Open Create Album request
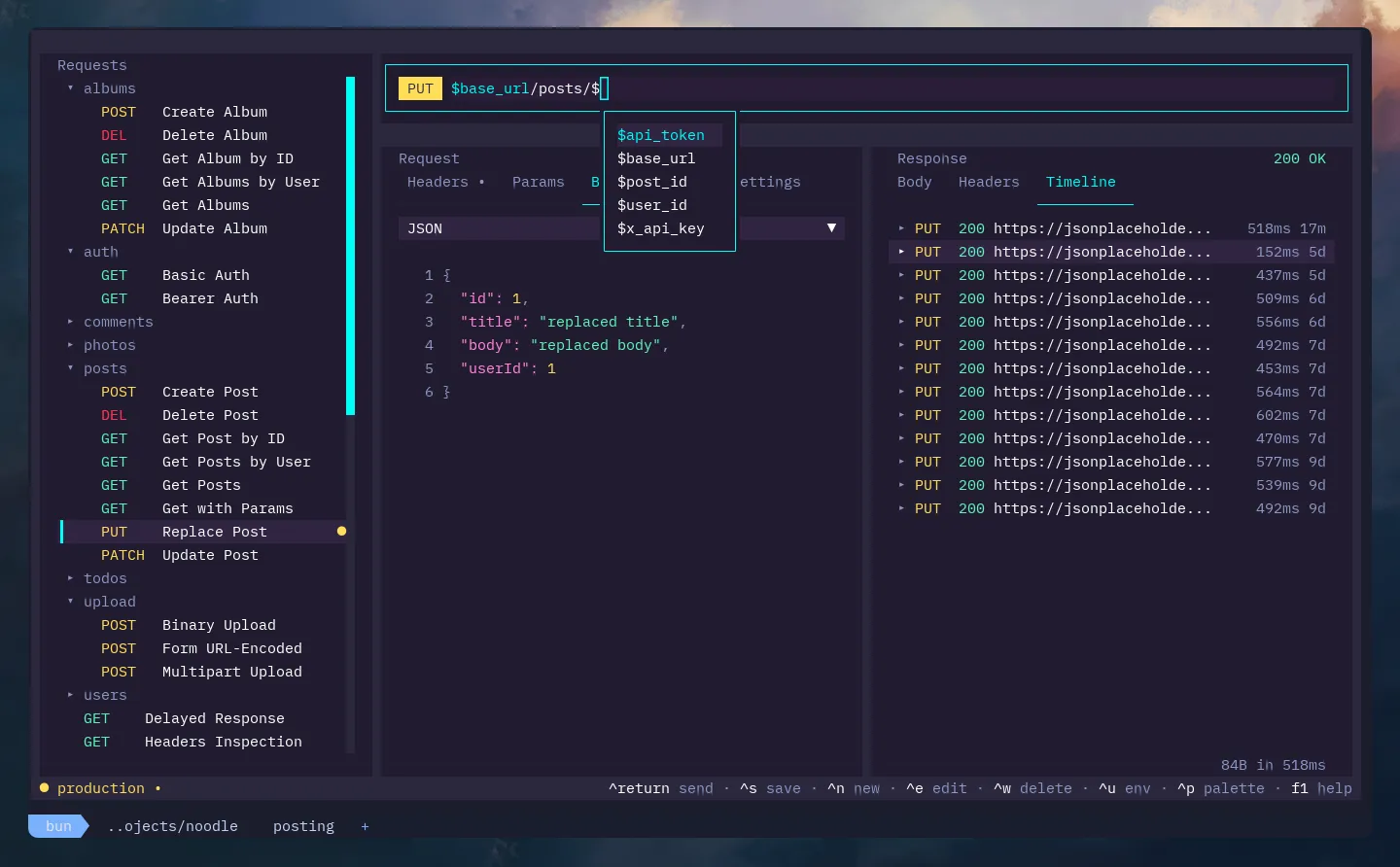Image resolution: width=1400 pixels, height=867 pixels. coord(215,112)
